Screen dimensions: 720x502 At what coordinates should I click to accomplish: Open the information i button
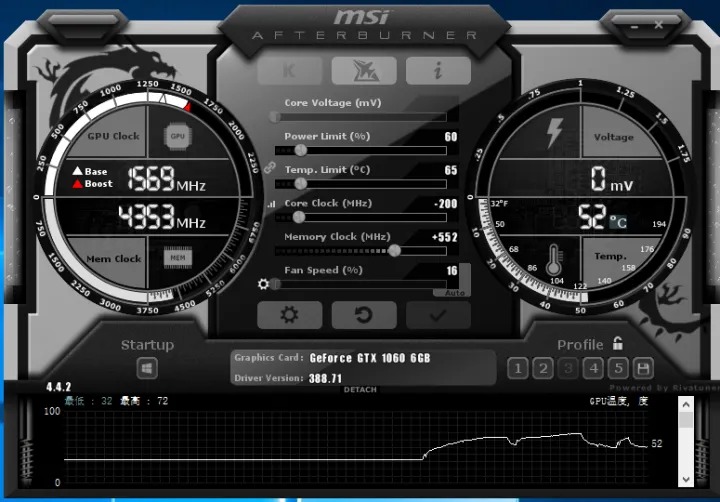pos(438,71)
